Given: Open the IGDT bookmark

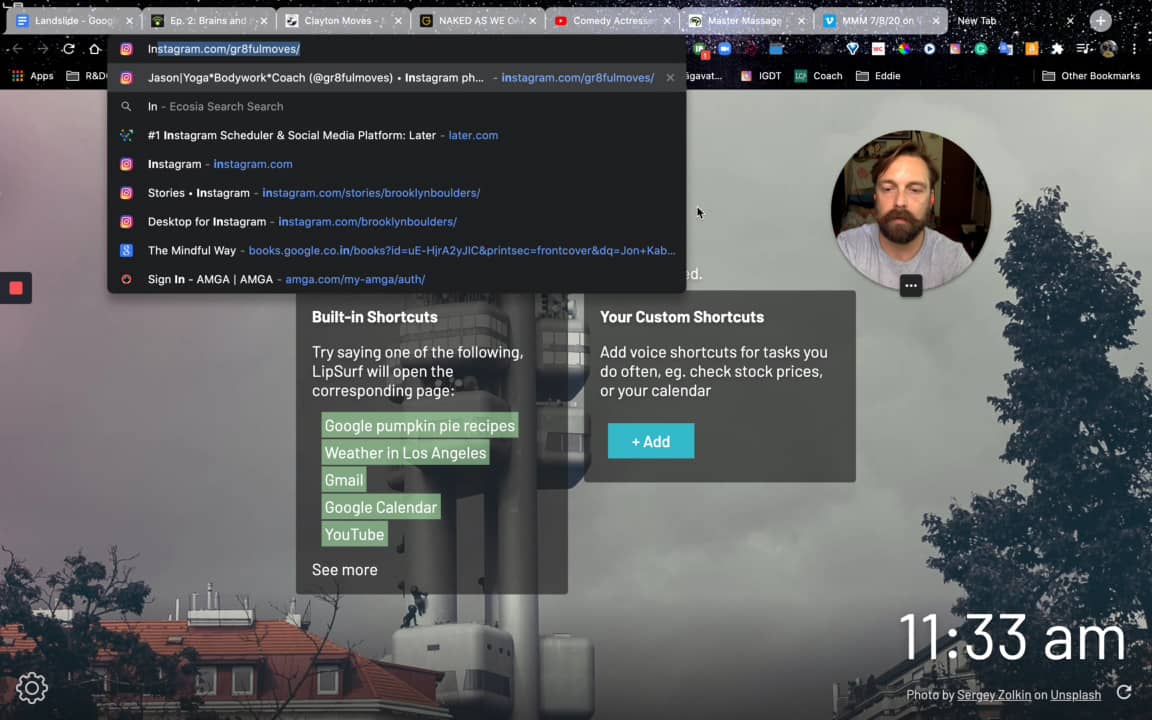Looking at the screenshot, I should (761, 76).
